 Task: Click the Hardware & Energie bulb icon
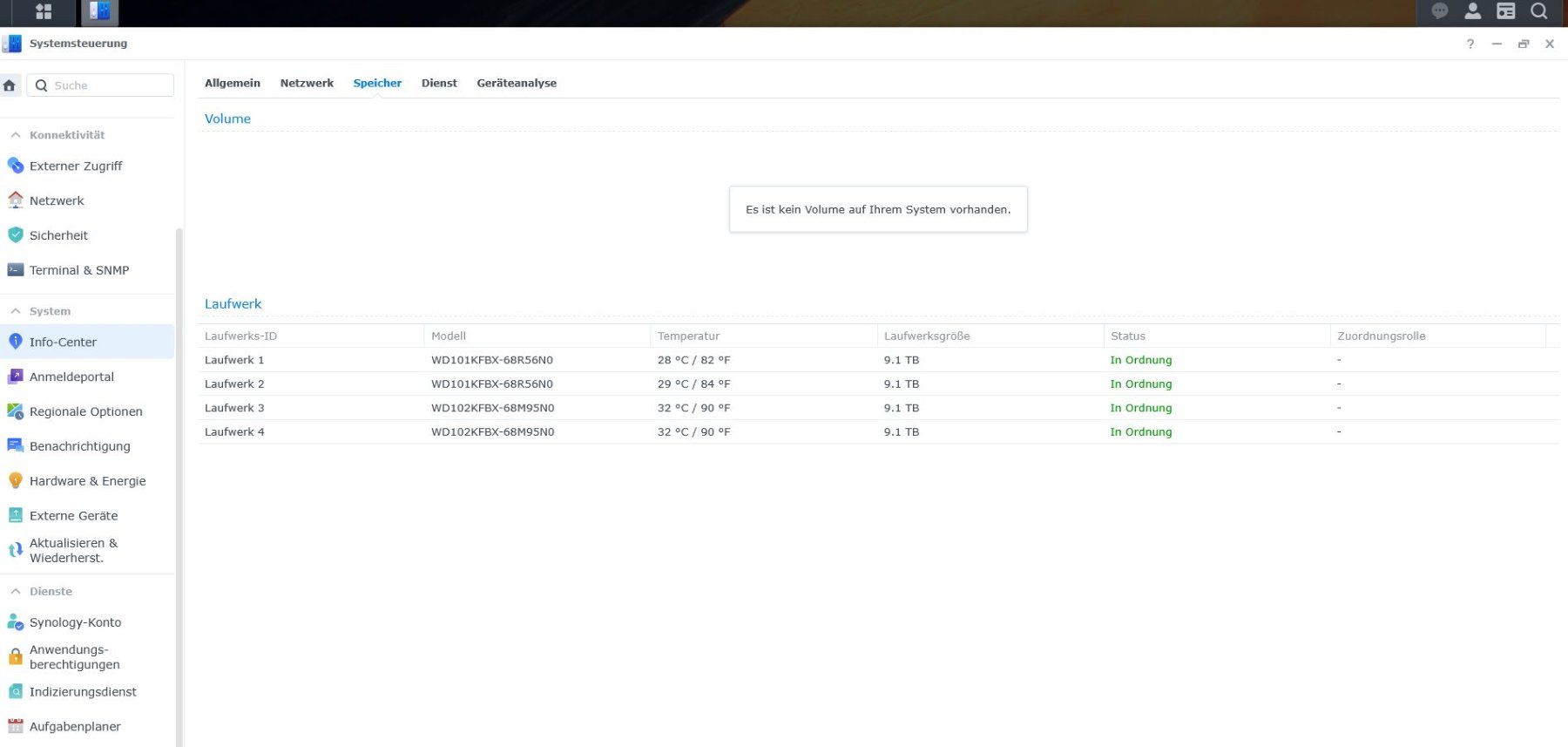[16, 481]
